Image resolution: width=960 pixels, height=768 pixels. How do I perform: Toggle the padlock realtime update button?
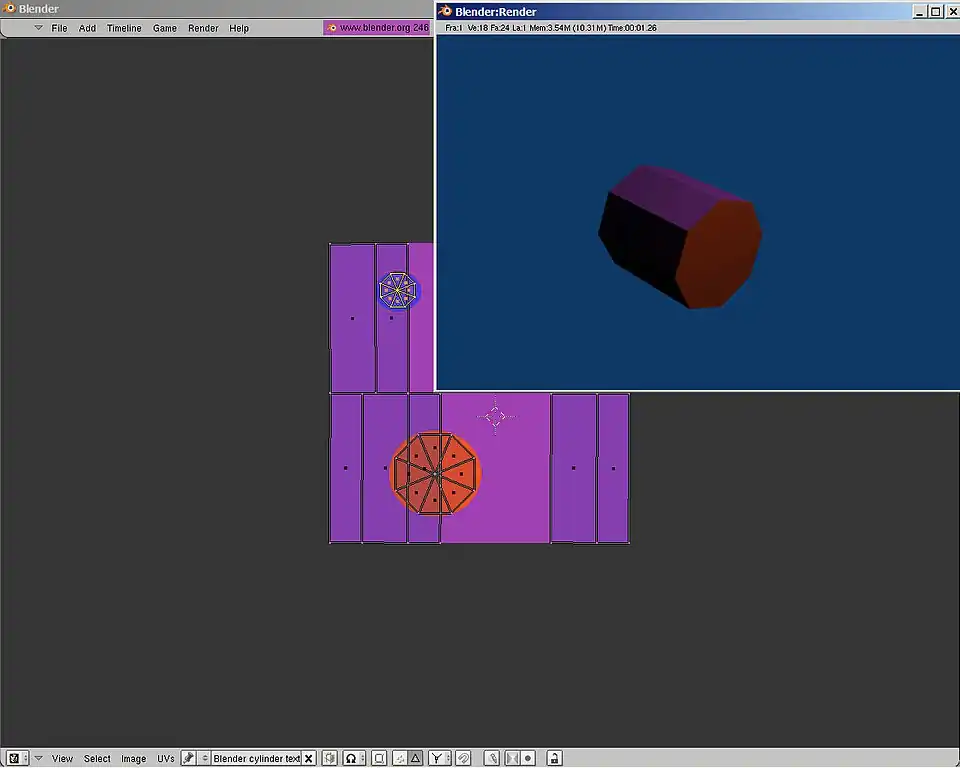554,758
